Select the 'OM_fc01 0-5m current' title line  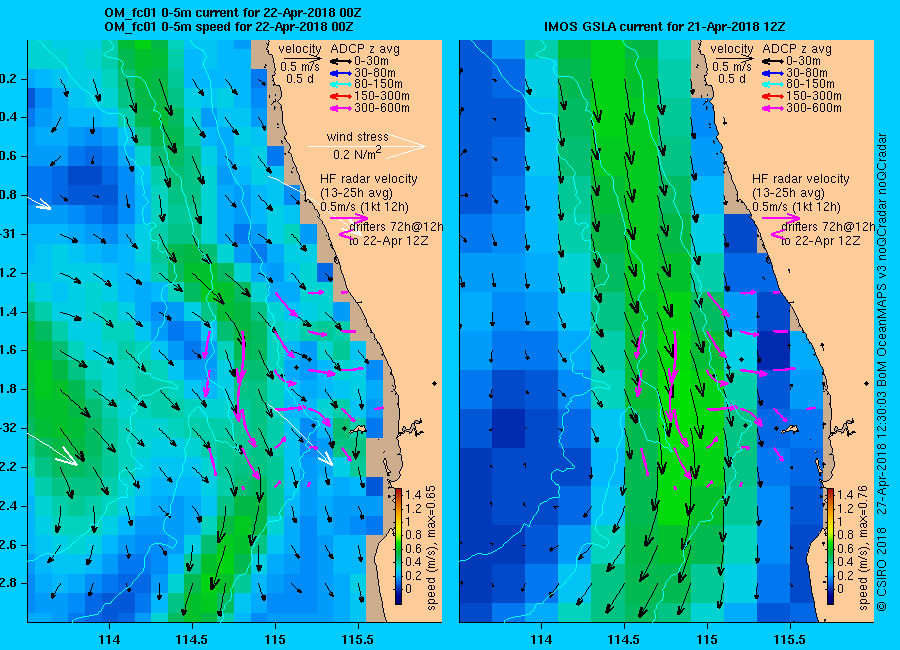(x=233, y=13)
